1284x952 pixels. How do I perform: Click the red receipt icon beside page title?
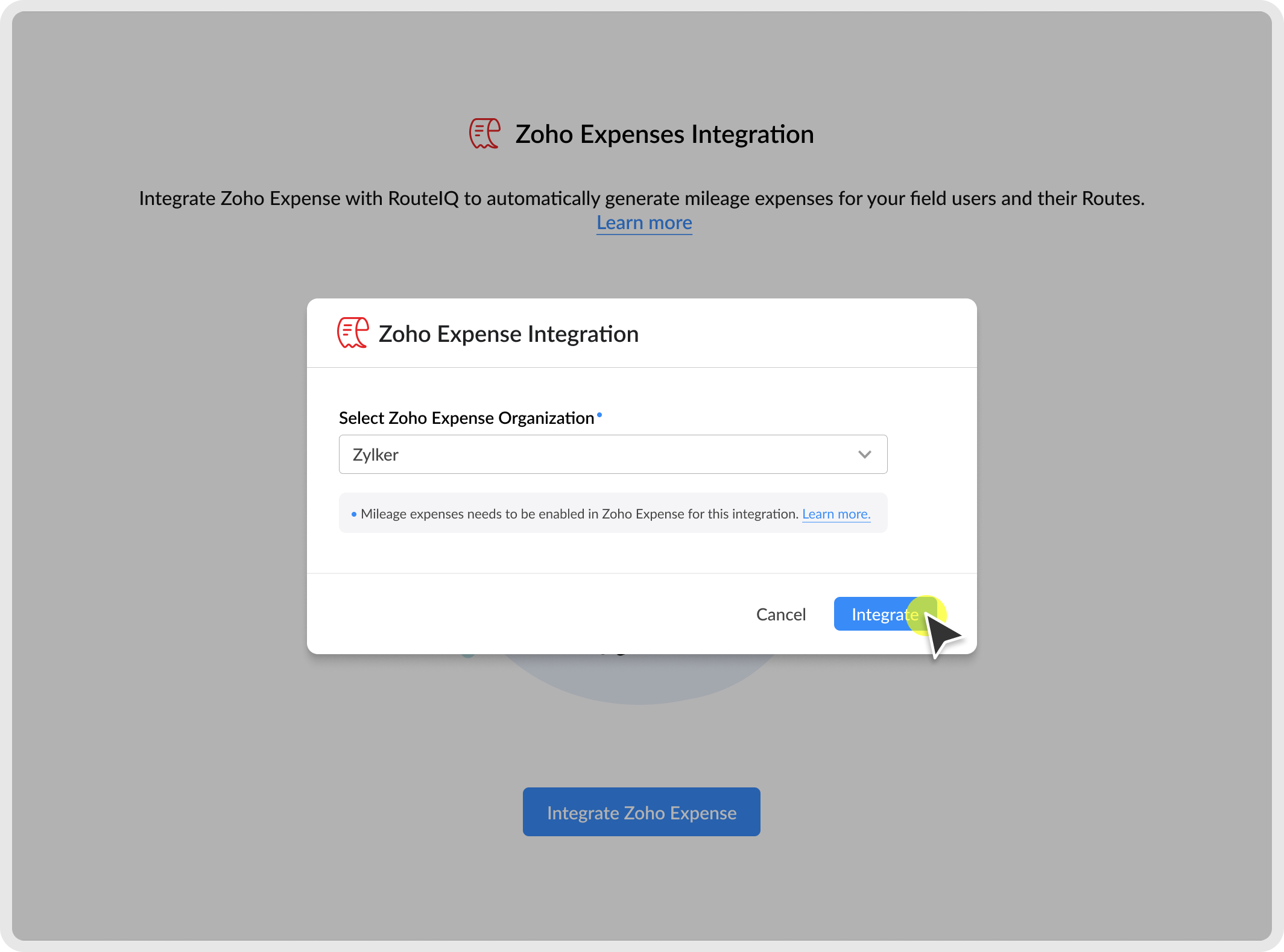pyautogui.click(x=485, y=133)
